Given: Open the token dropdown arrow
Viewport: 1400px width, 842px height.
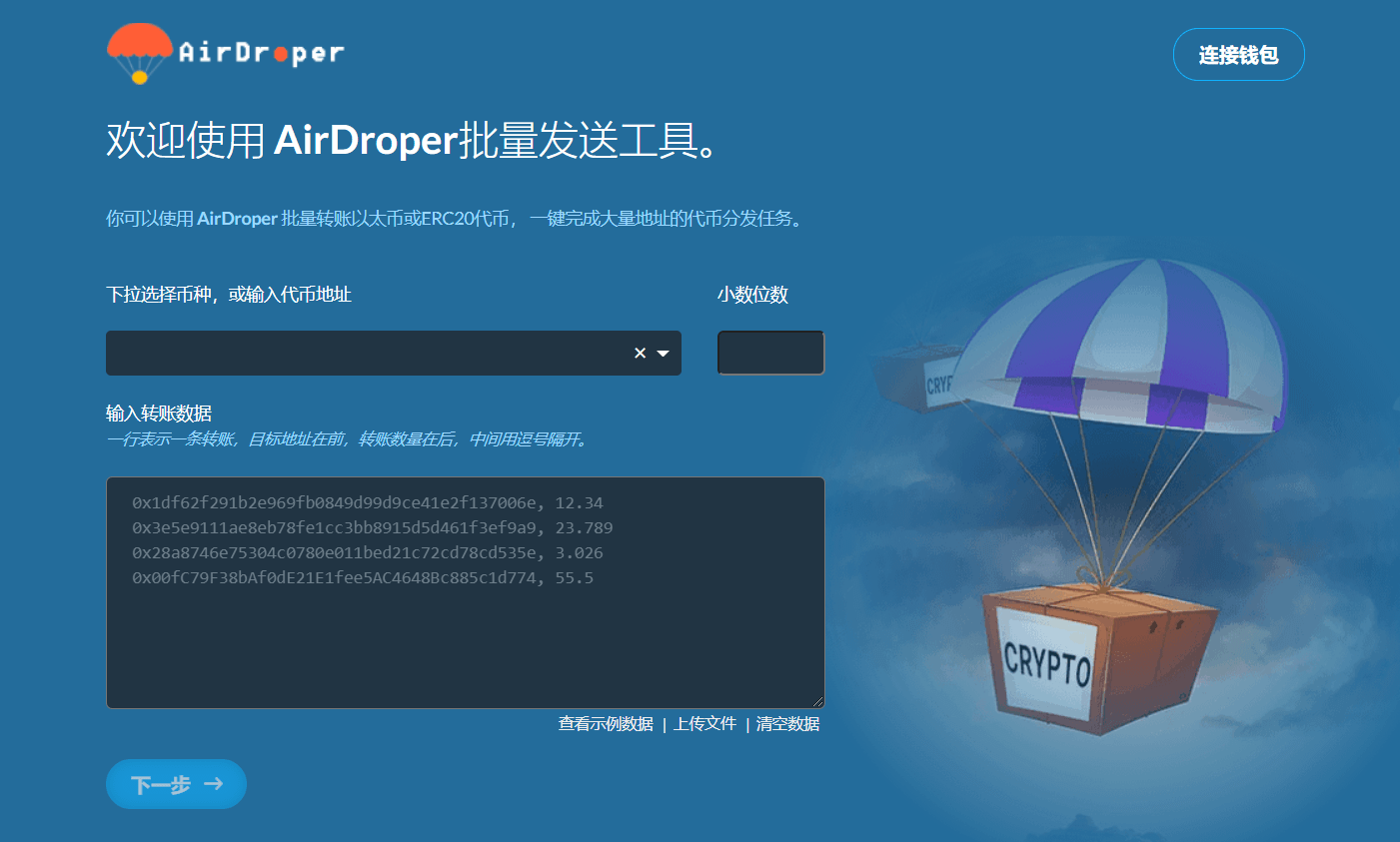Looking at the screenshot, I should [x=663, y=354].
